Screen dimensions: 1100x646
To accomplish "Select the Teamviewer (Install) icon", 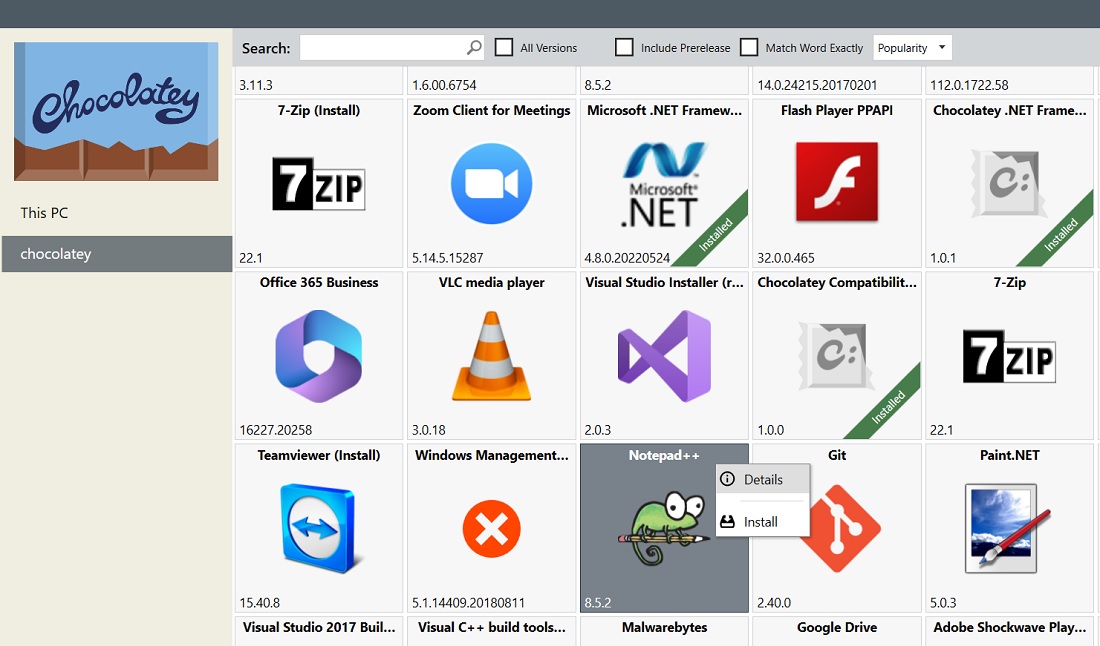I will (x=318, y=528).
